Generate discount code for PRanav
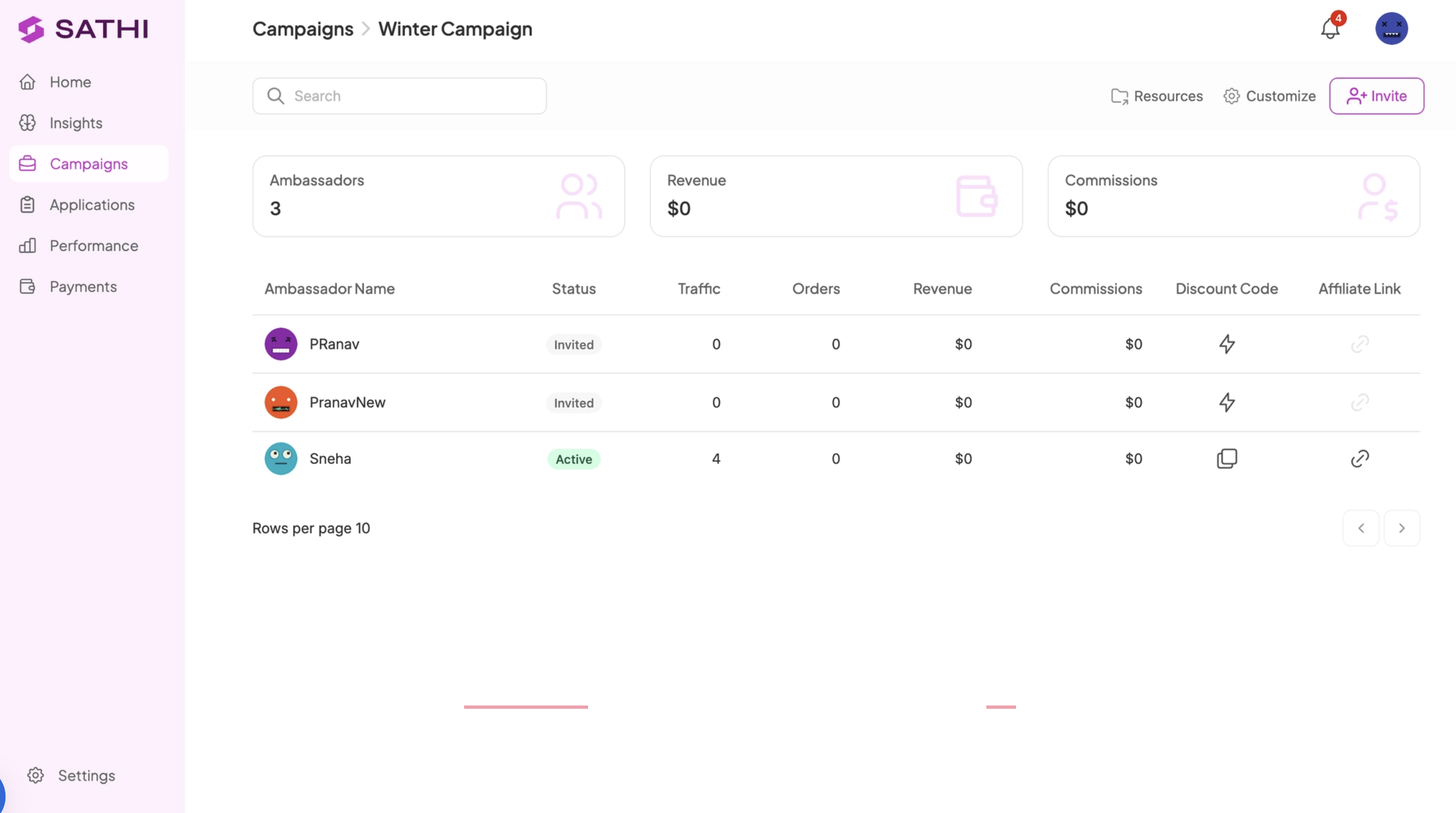The width and height of the screenshot is (1456, 813). pos(1227,344)
